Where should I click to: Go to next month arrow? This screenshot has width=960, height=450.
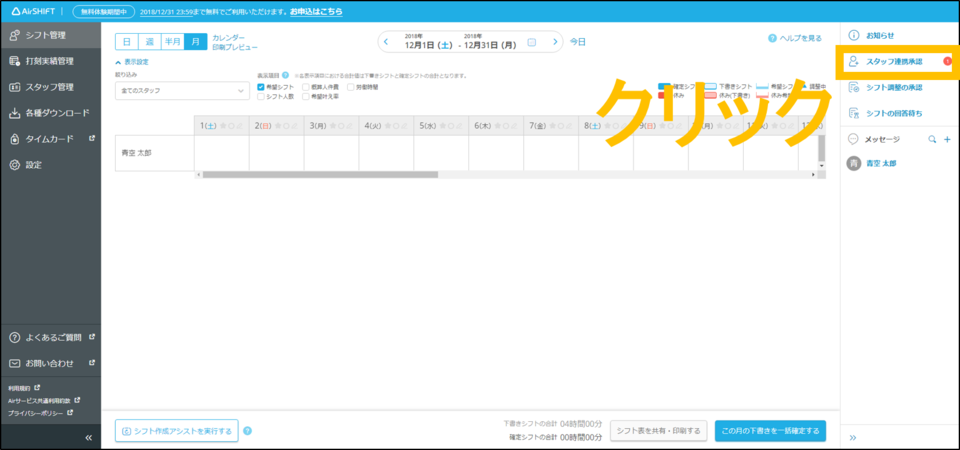point(556,42)
